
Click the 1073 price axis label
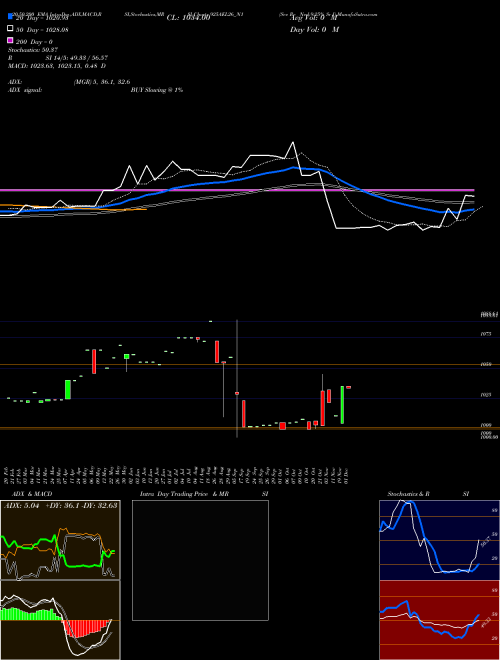pyautogui.click(x=486, y=334)
